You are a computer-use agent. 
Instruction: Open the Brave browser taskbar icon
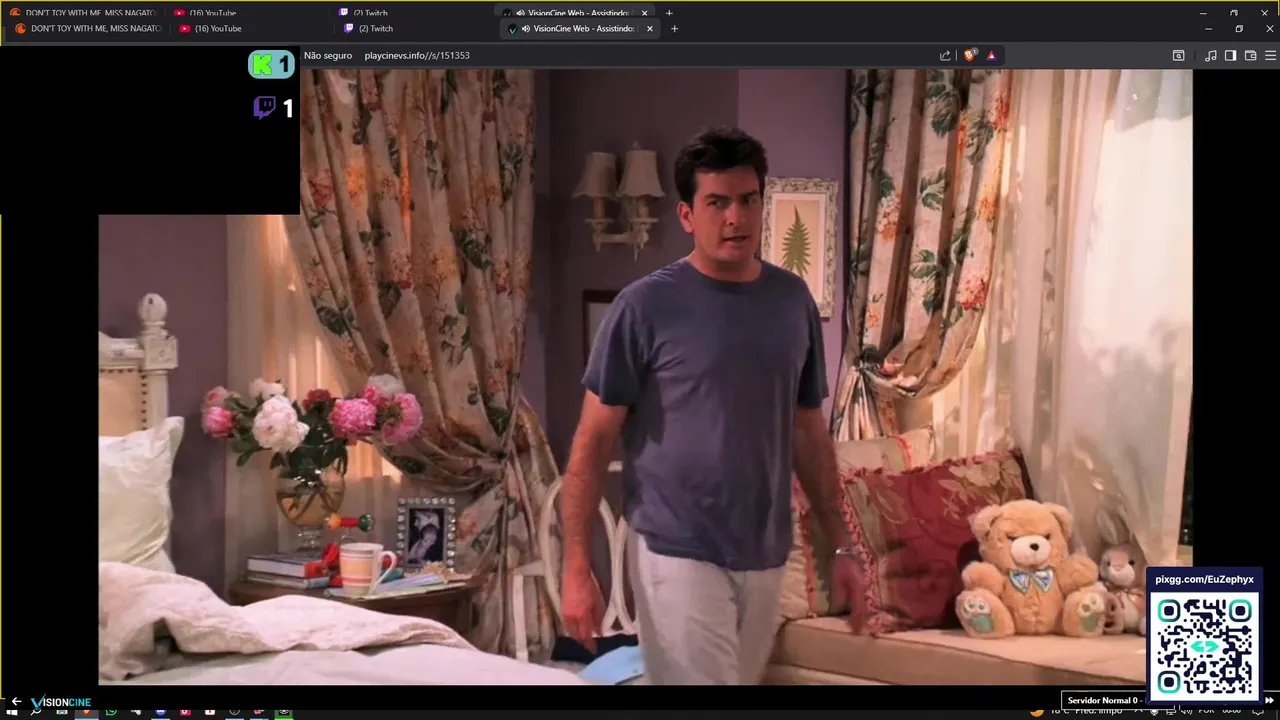[86, 712]
